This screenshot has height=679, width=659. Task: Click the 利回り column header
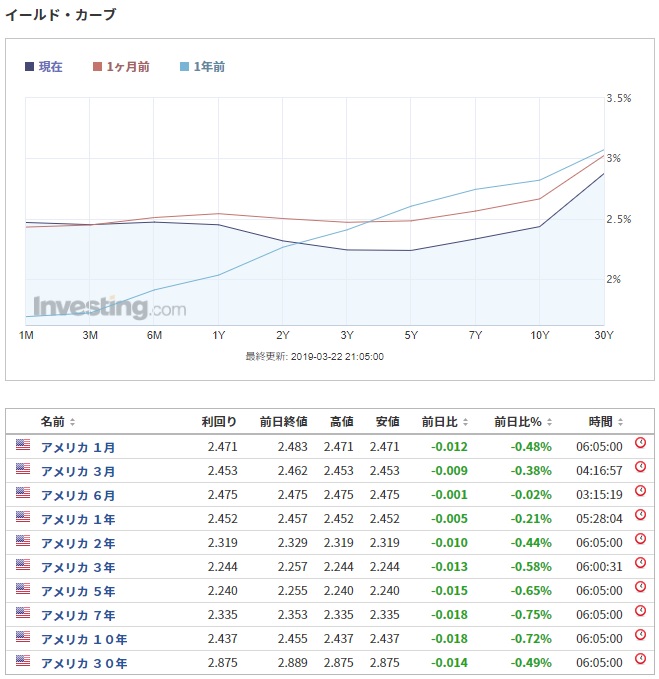tap(219, 421)
